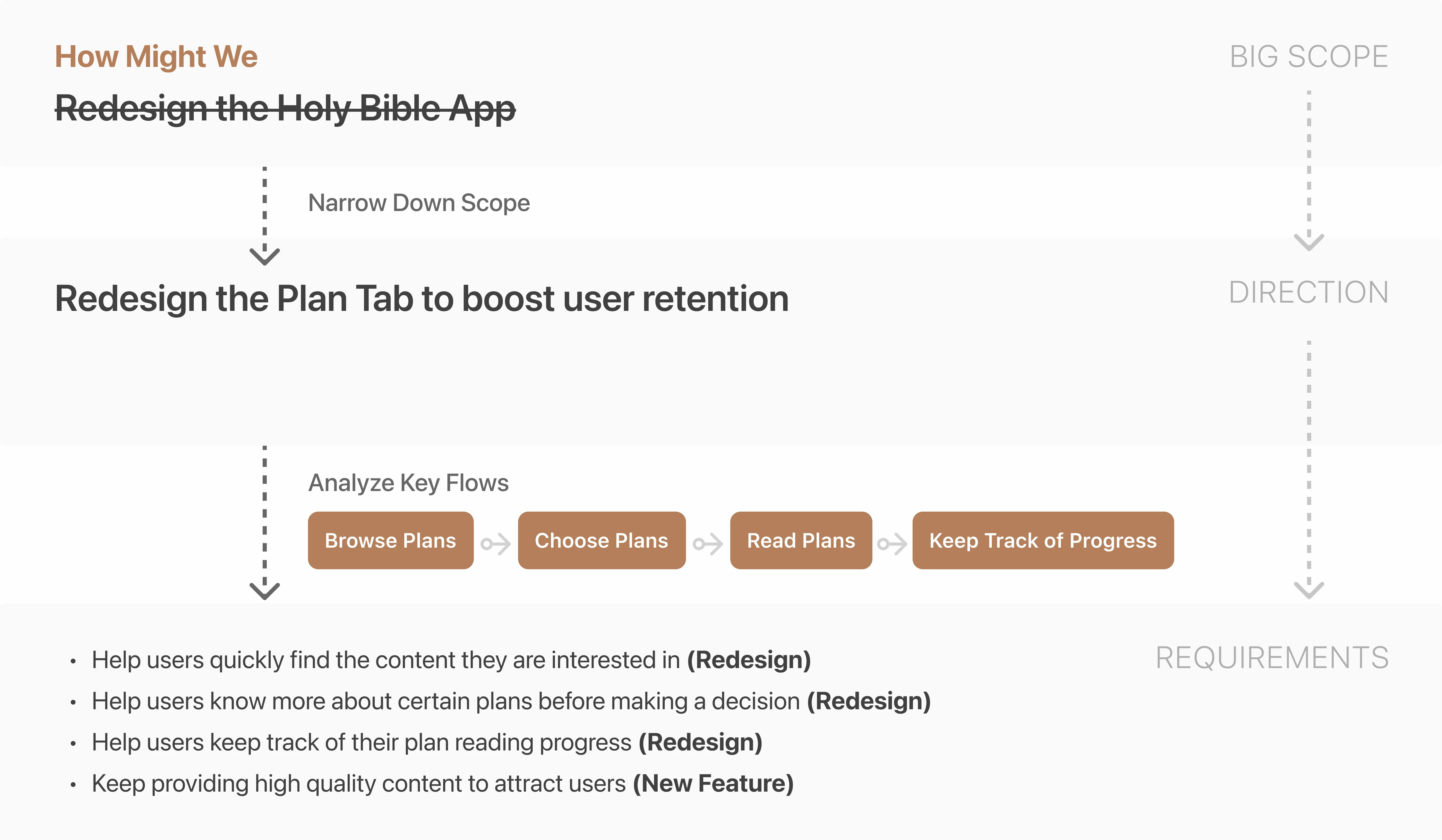Select the Read Plans flow step
Viewport: 1442px width, 840px height.
801,540
